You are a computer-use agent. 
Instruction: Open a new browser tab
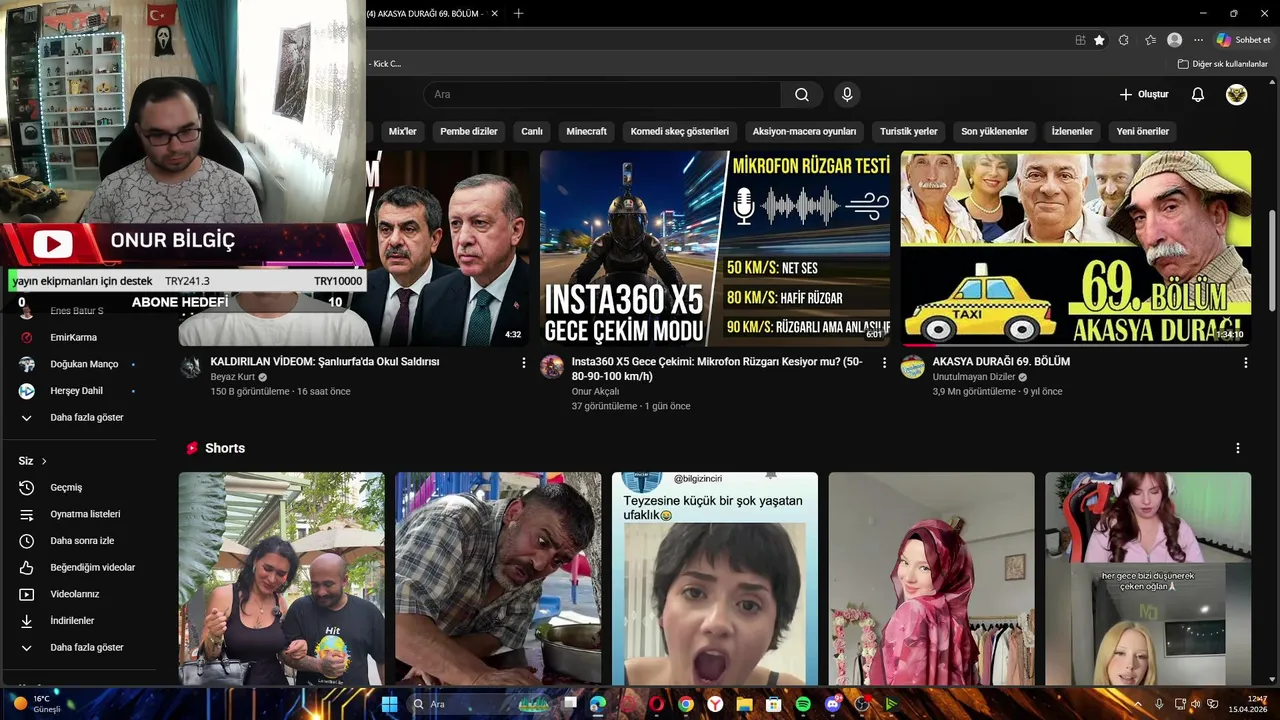coord(518,13)
